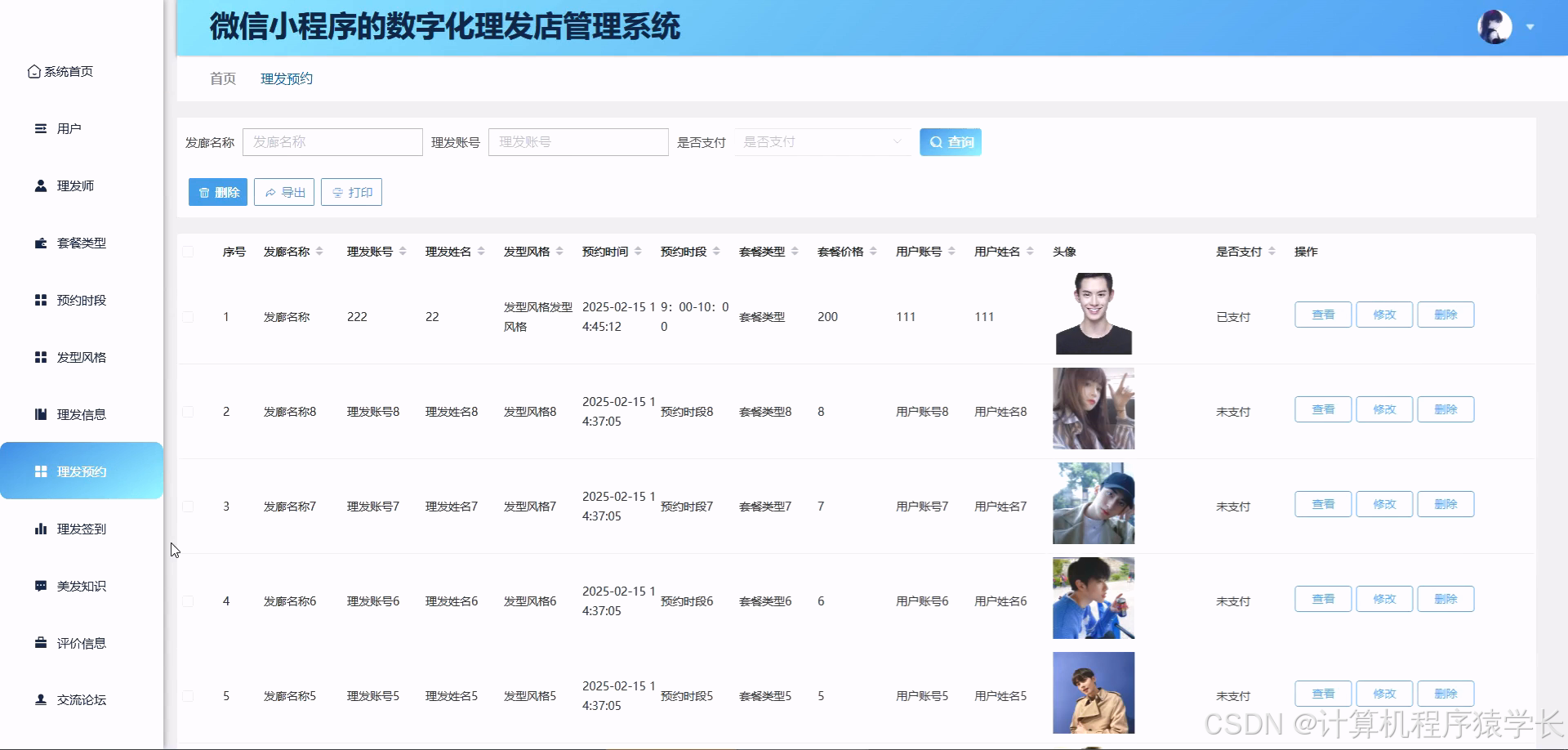
Task: Select the 套餐类型 package type icon
Action: (39, 243)
